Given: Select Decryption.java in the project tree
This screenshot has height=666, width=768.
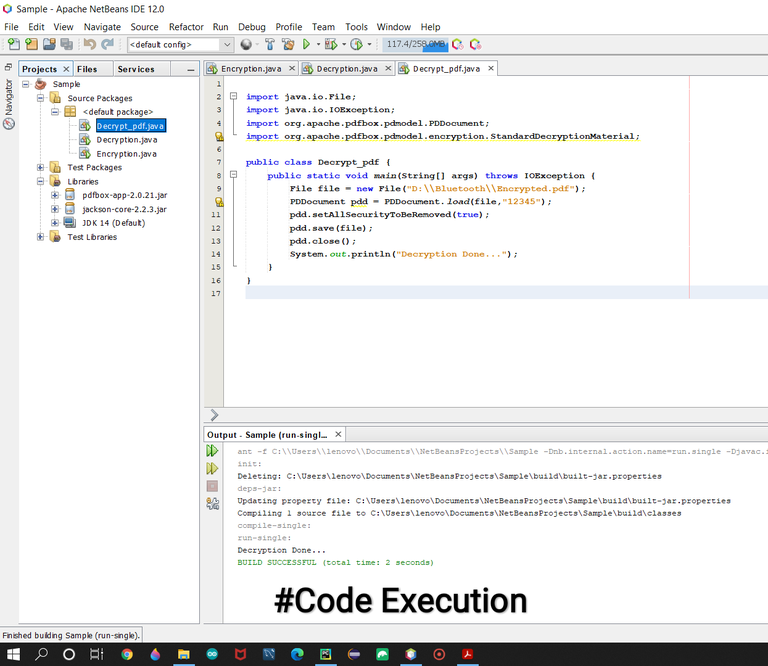Looking at the screenshot, I should tap(126, 140).
